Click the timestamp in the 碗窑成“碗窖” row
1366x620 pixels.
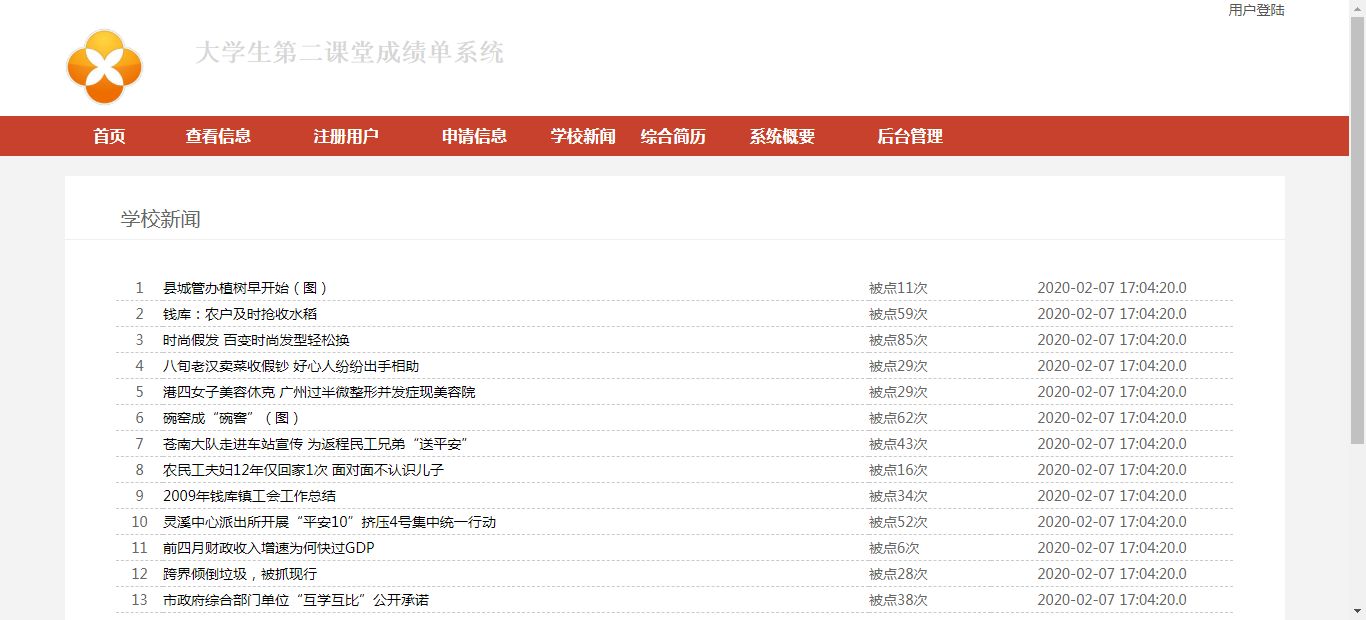click(1112, 418)
